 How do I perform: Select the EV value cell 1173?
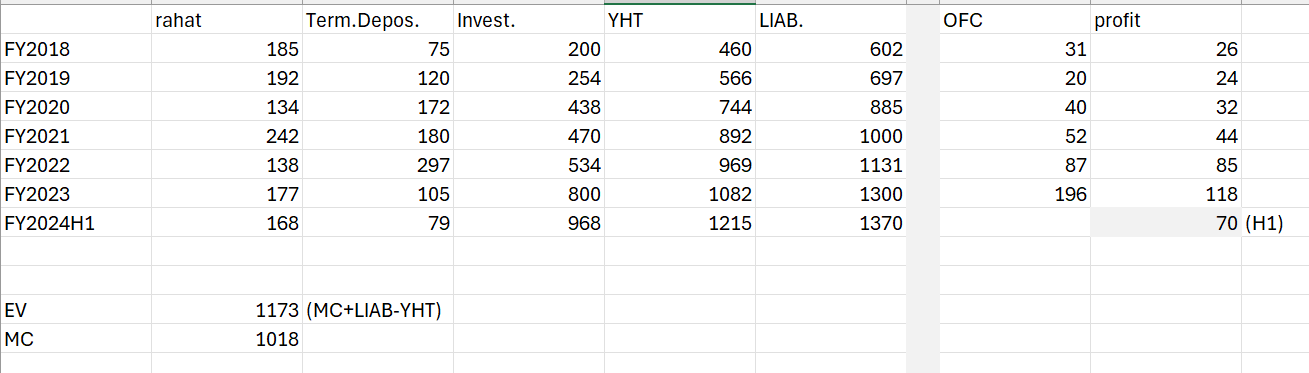click(226, 310)
